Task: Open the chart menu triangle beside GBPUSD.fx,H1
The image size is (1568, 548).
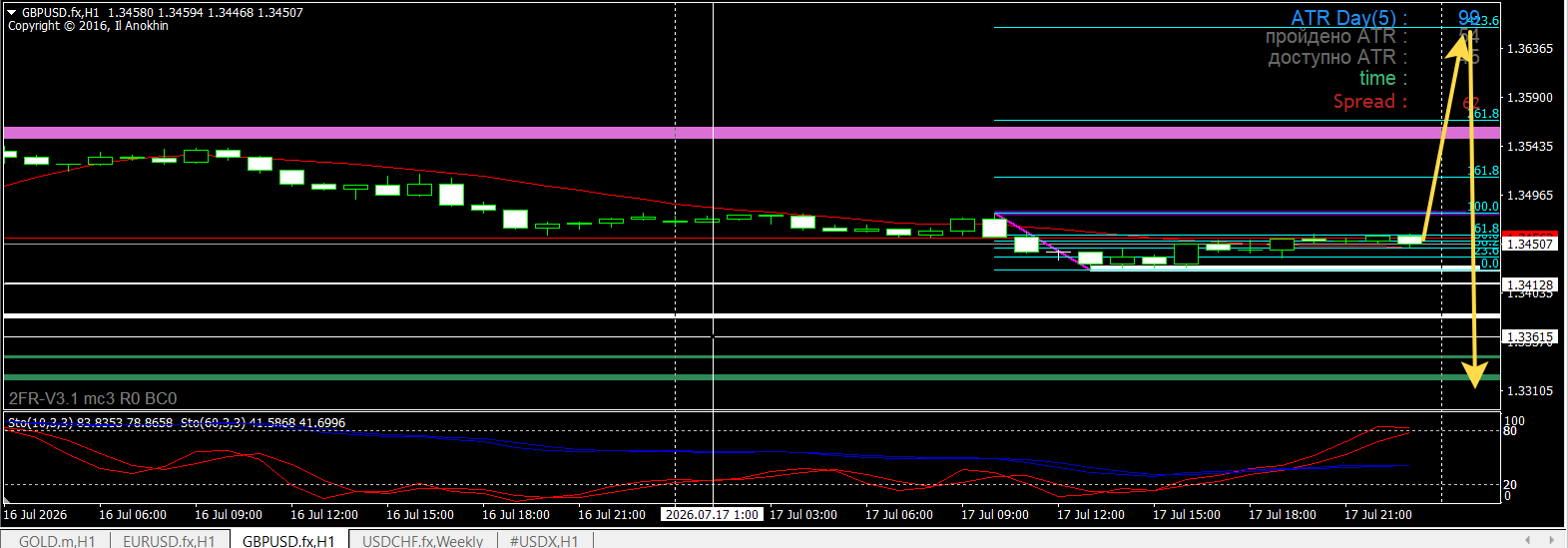Action: point(12,13)
